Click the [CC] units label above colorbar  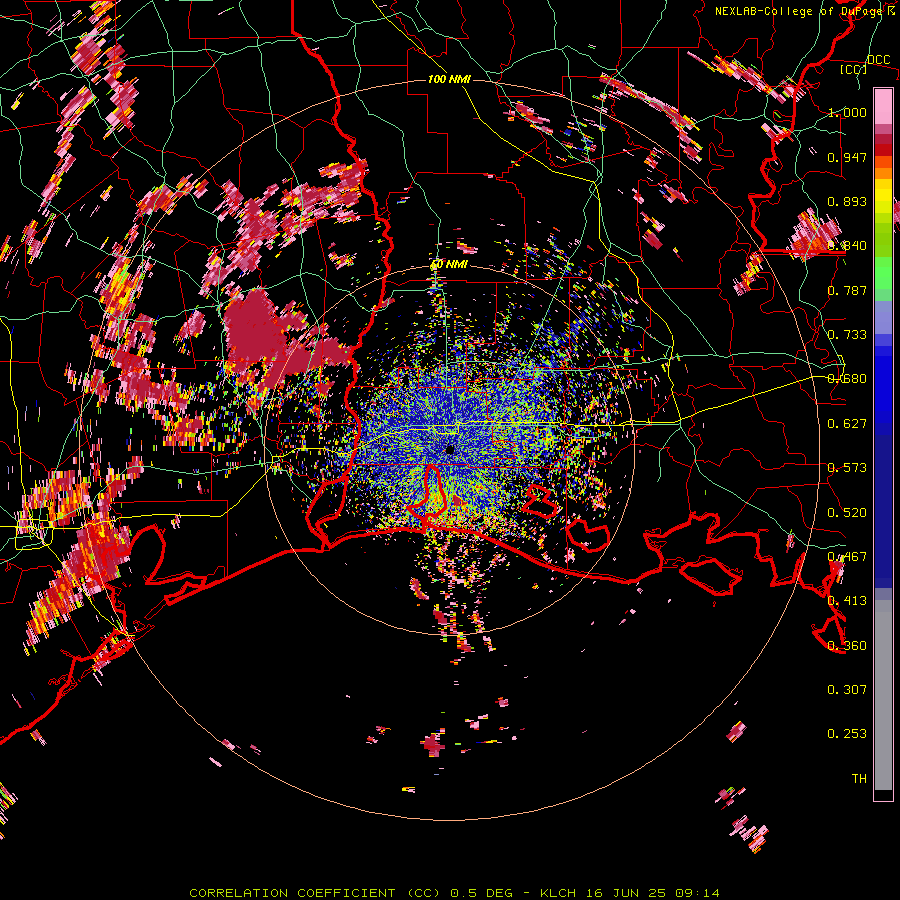point(852,69)
